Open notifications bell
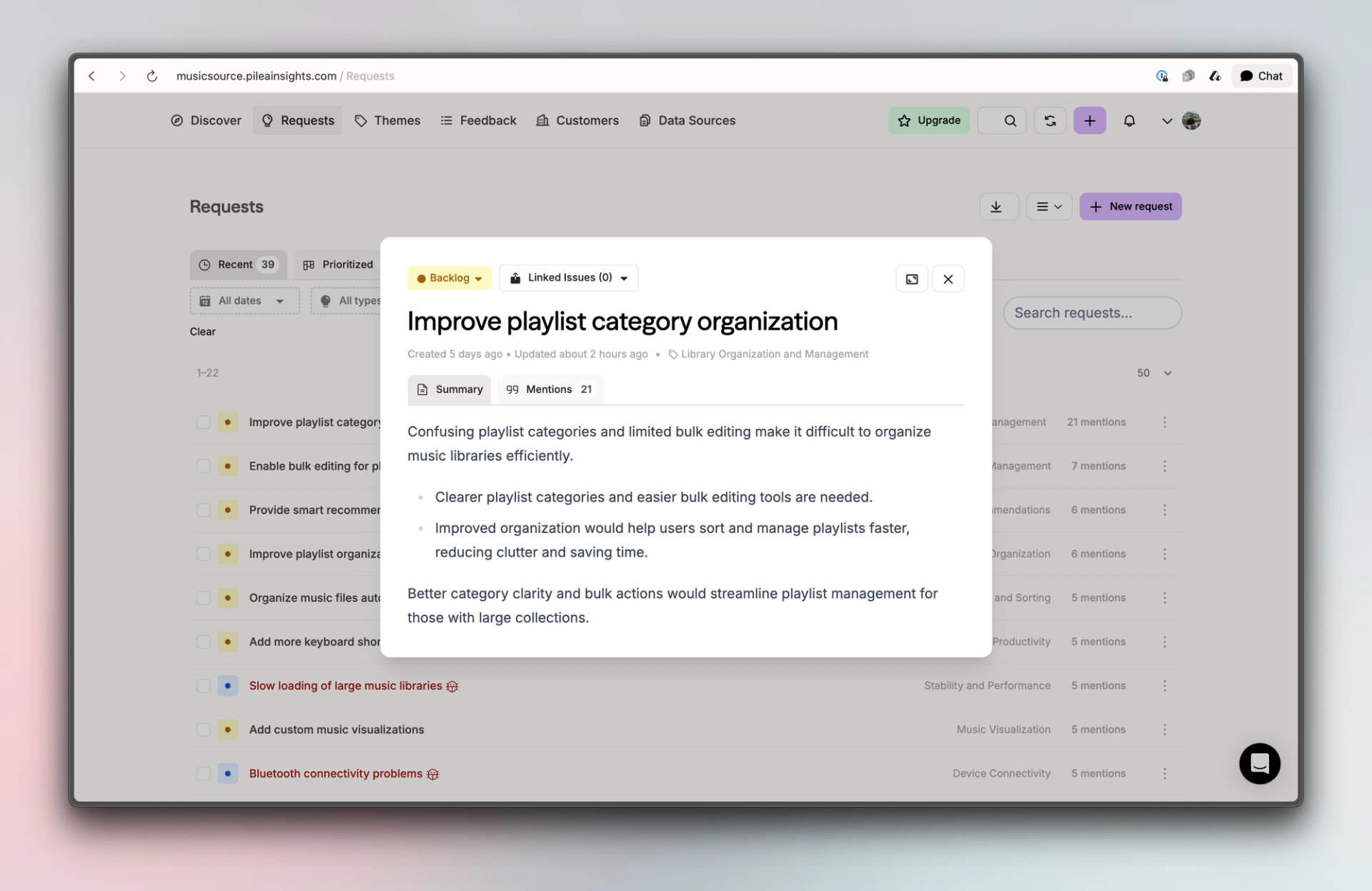Screen dimensions: 1372x891 [1129, 121]
